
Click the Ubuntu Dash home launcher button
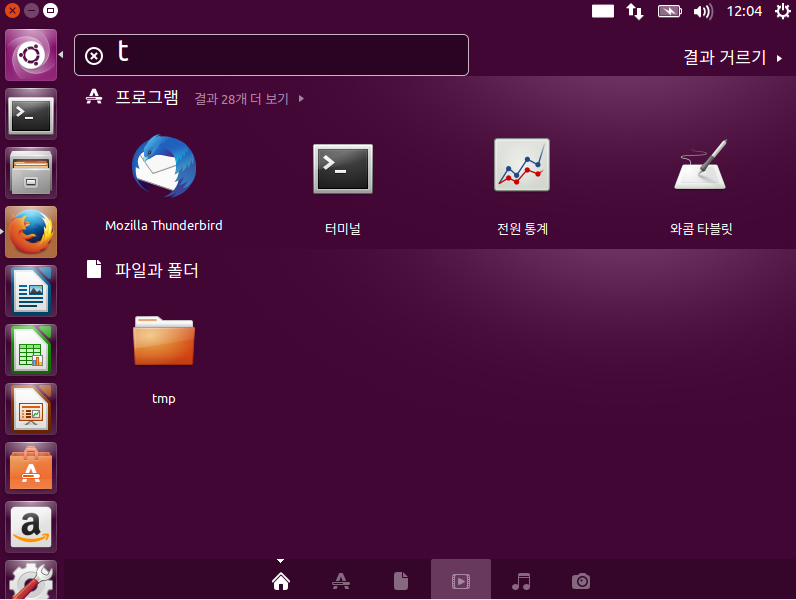(x=31, y=55)
